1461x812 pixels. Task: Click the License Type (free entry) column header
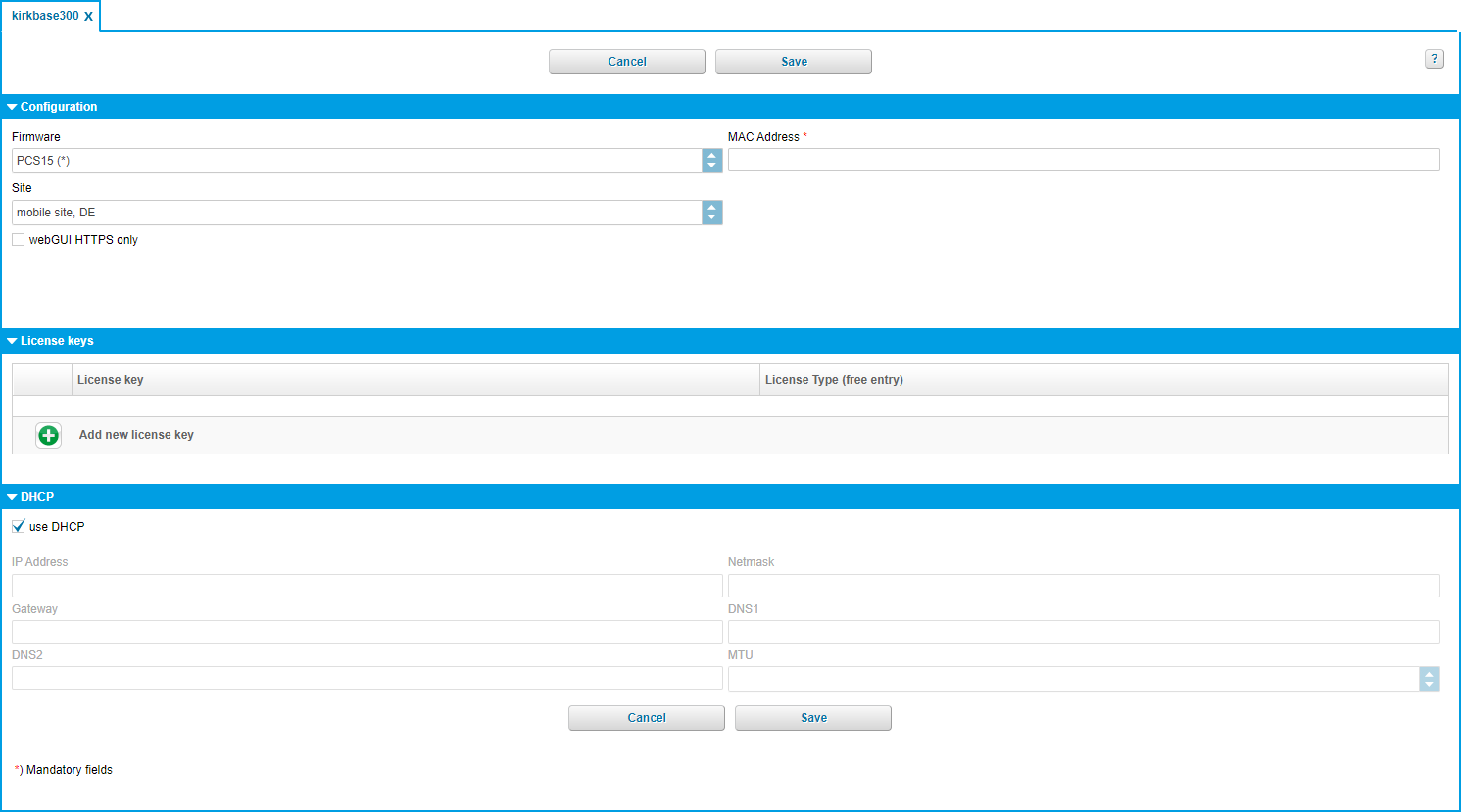(x=1104, y=380)
